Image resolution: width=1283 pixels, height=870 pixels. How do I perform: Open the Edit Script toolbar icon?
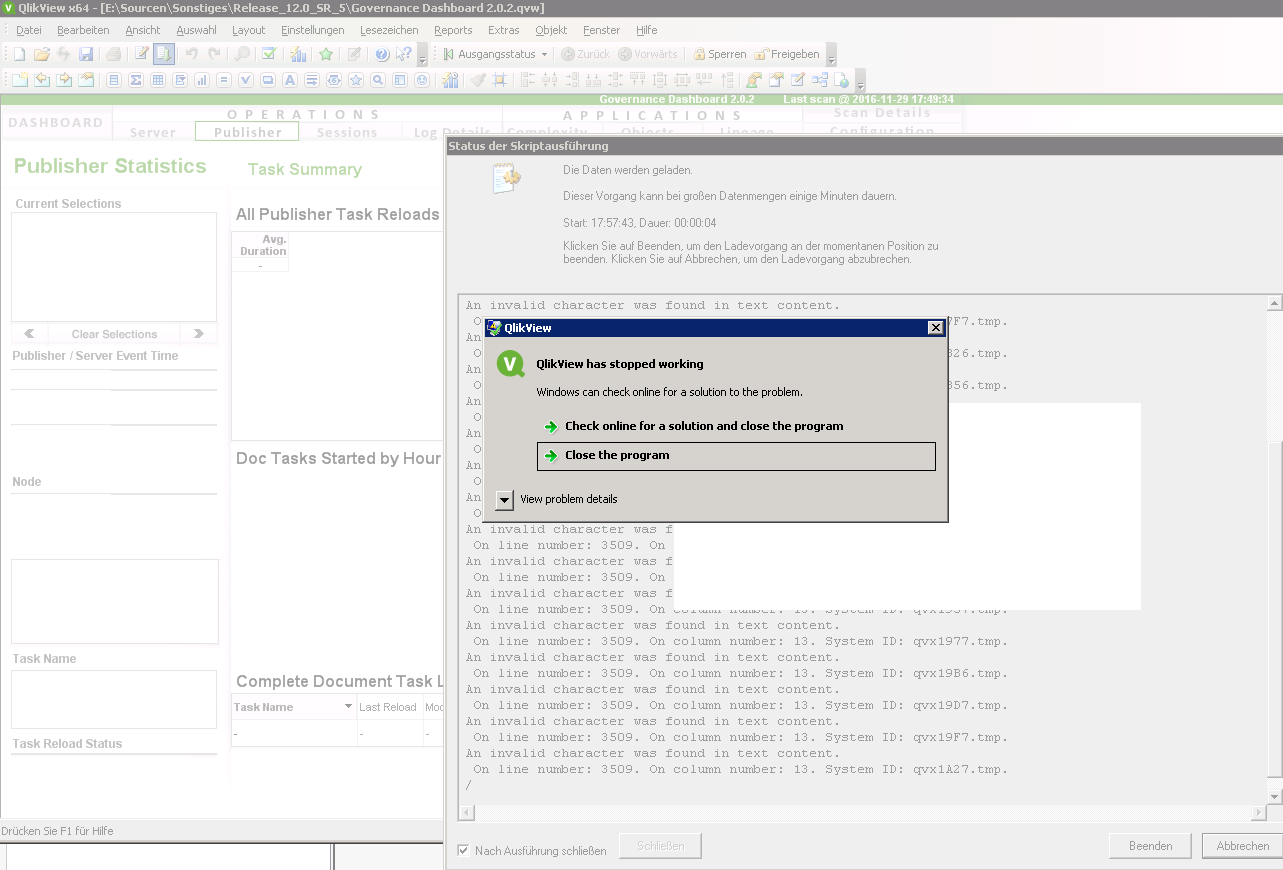click(142, 54)
